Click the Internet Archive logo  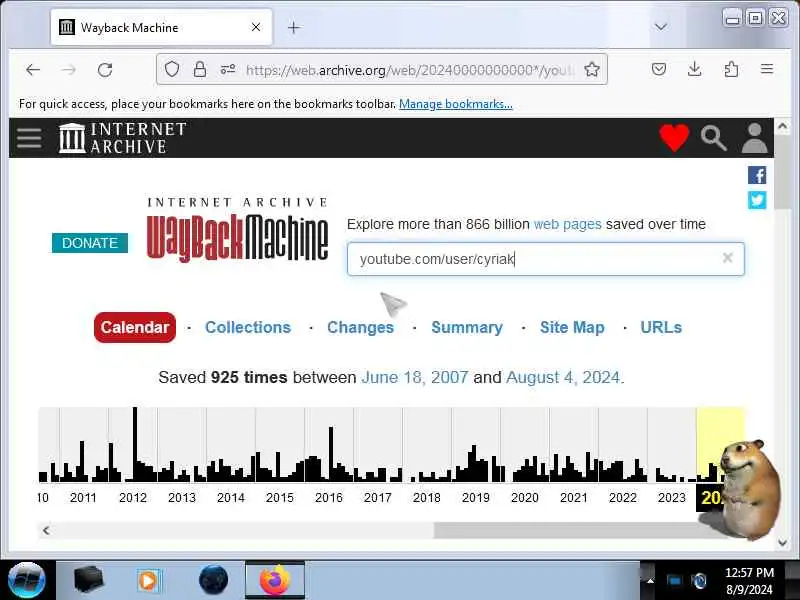[x=122, y=138]
